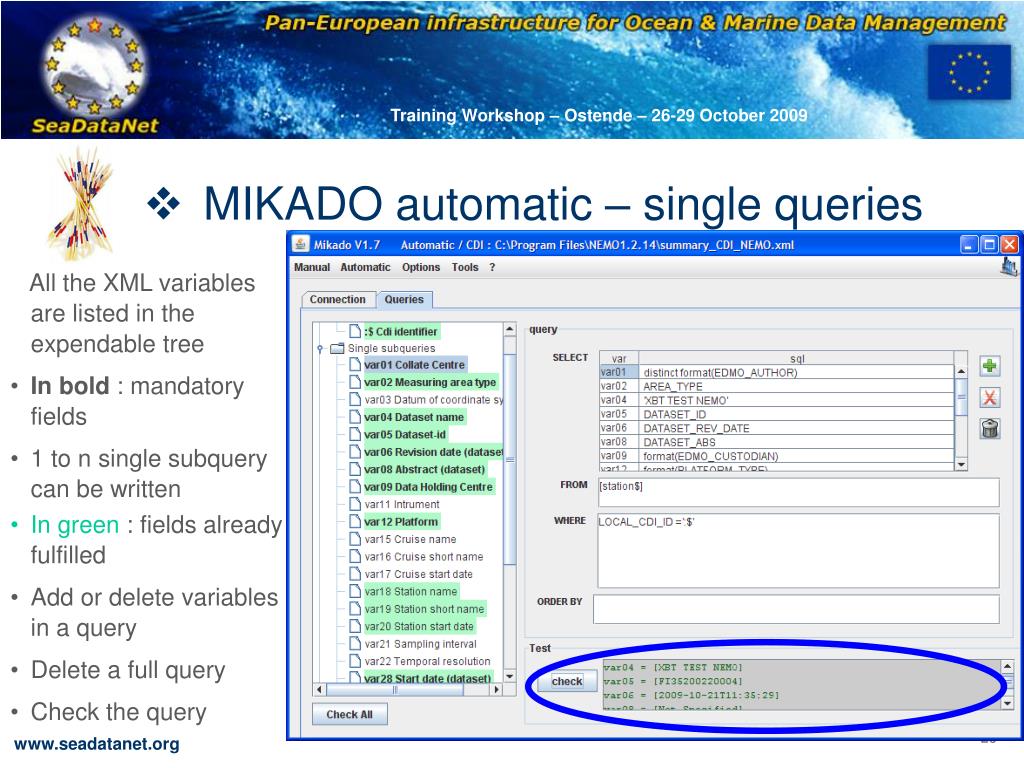
Task: Select var06 Revision date tree item
Action: click(x=434, y=452)
